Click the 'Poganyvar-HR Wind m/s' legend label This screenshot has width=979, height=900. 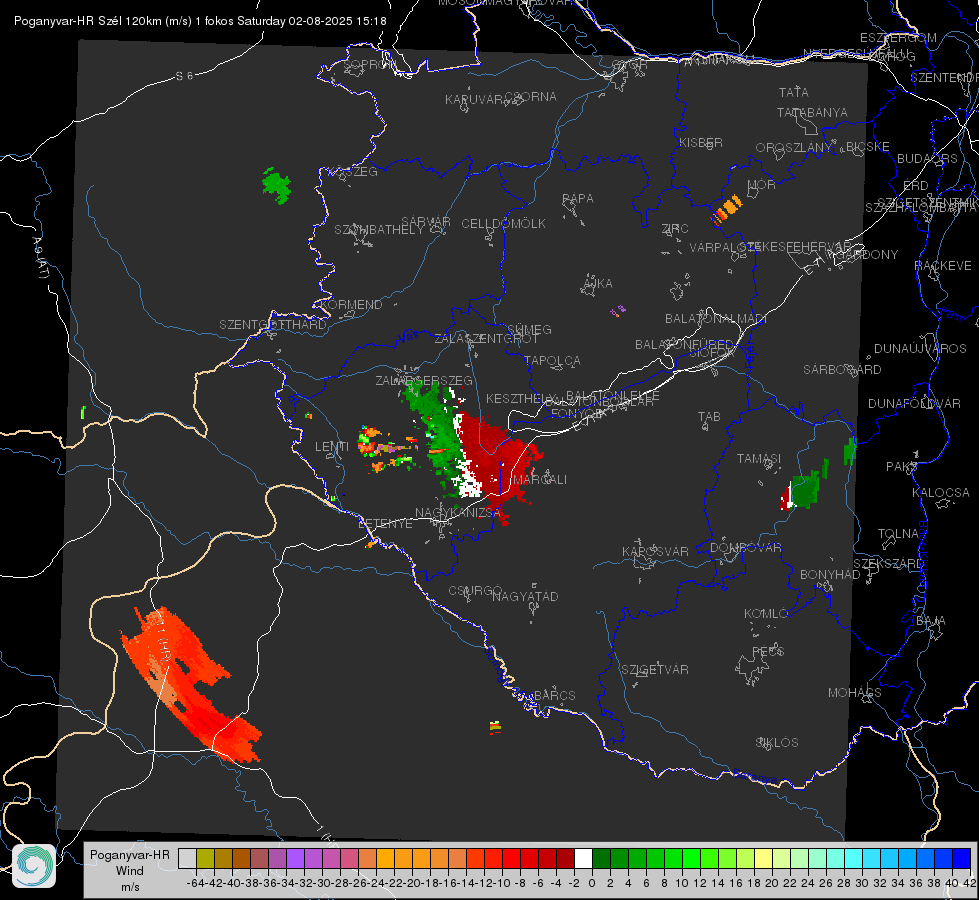[x=130, y=870]
